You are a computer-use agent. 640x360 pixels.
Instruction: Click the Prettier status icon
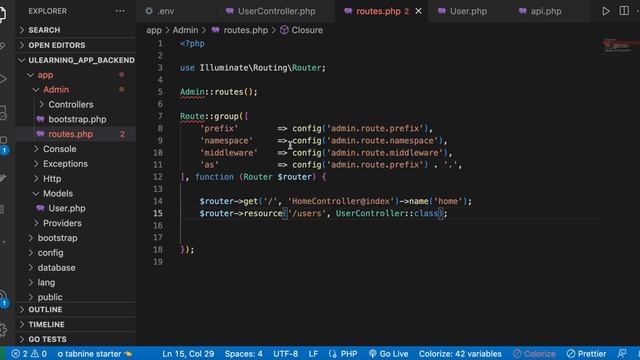(586, 354)
